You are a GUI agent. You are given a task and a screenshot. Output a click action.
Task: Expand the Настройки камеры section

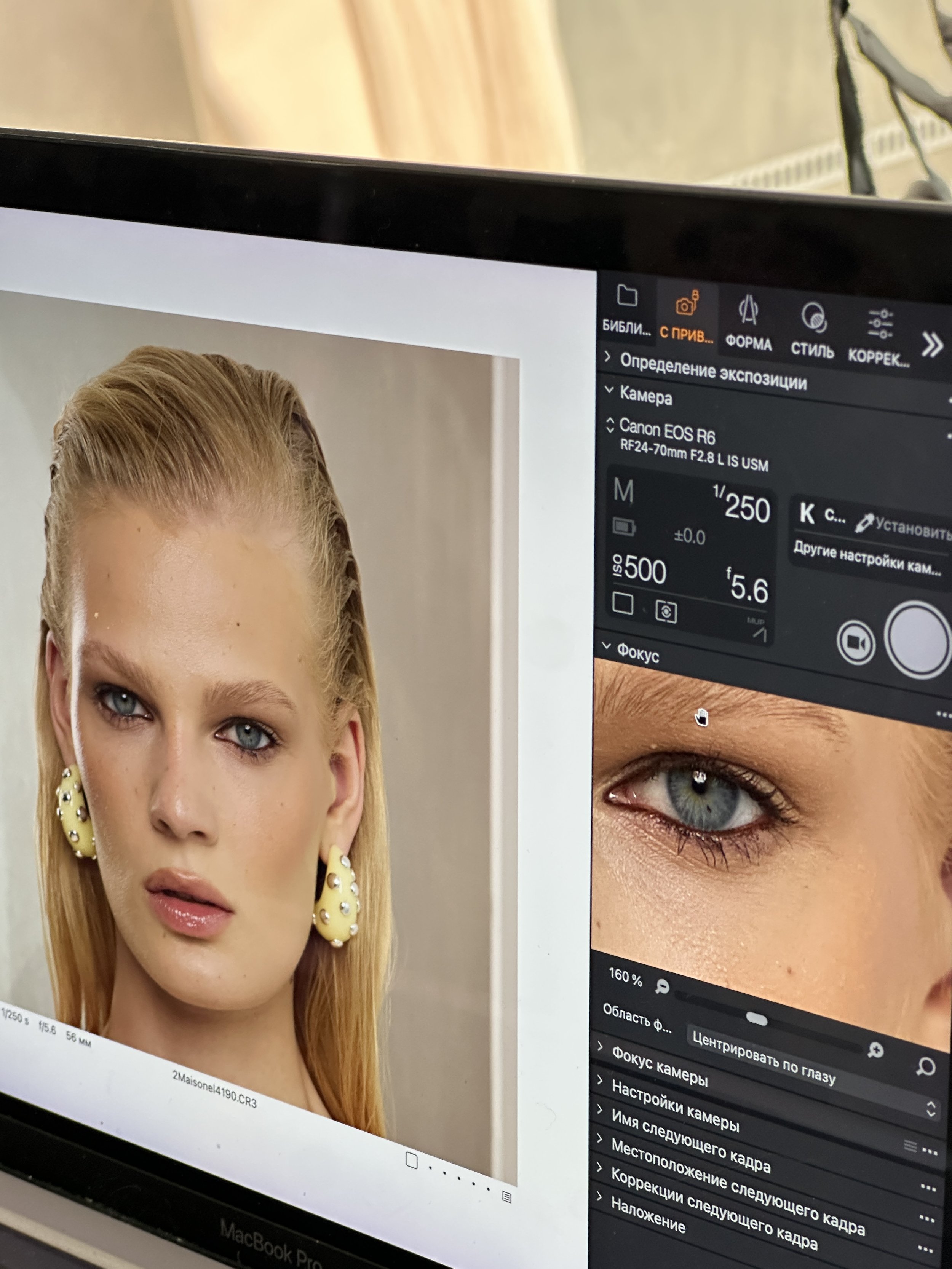[x=600, y=1080]
